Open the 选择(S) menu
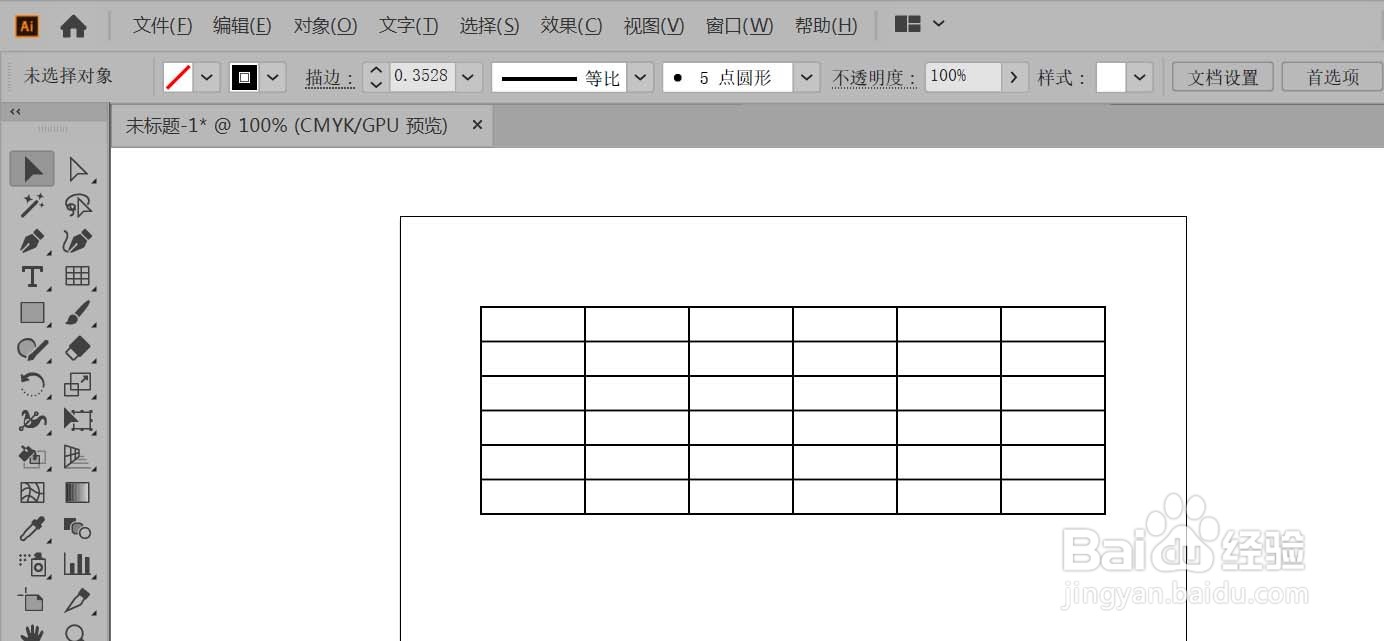Screen dimensions: 1384x641 (x=489, y=26)
